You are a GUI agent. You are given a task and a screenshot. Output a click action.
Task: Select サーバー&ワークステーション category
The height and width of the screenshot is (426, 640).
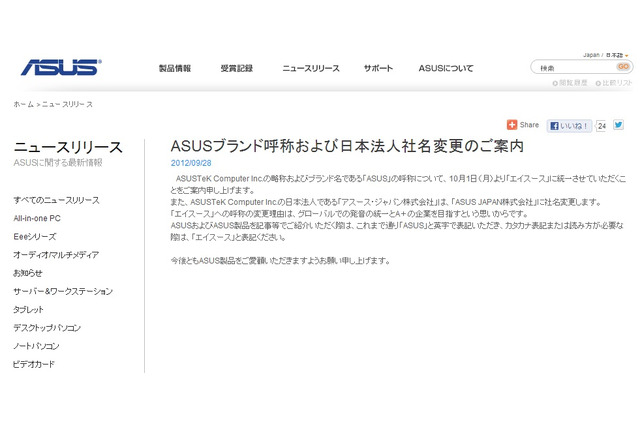[x=63, y=291]
